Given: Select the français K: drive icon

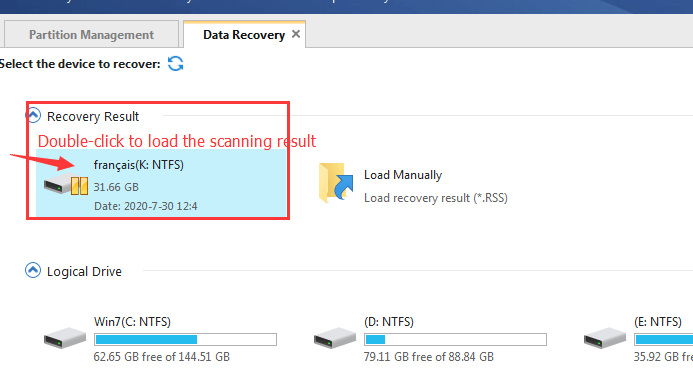Looking at the screenshot, I should click(65, 184).
